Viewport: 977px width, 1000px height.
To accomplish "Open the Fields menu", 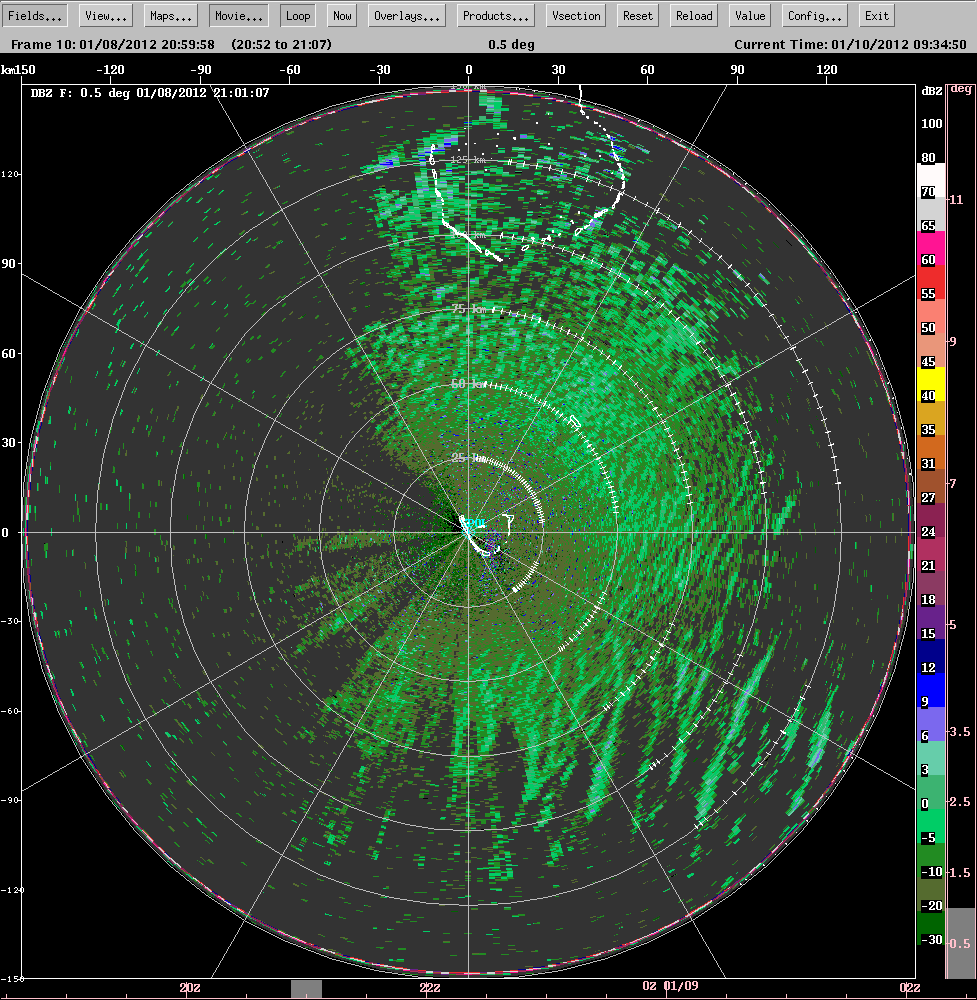I will 34,15.
